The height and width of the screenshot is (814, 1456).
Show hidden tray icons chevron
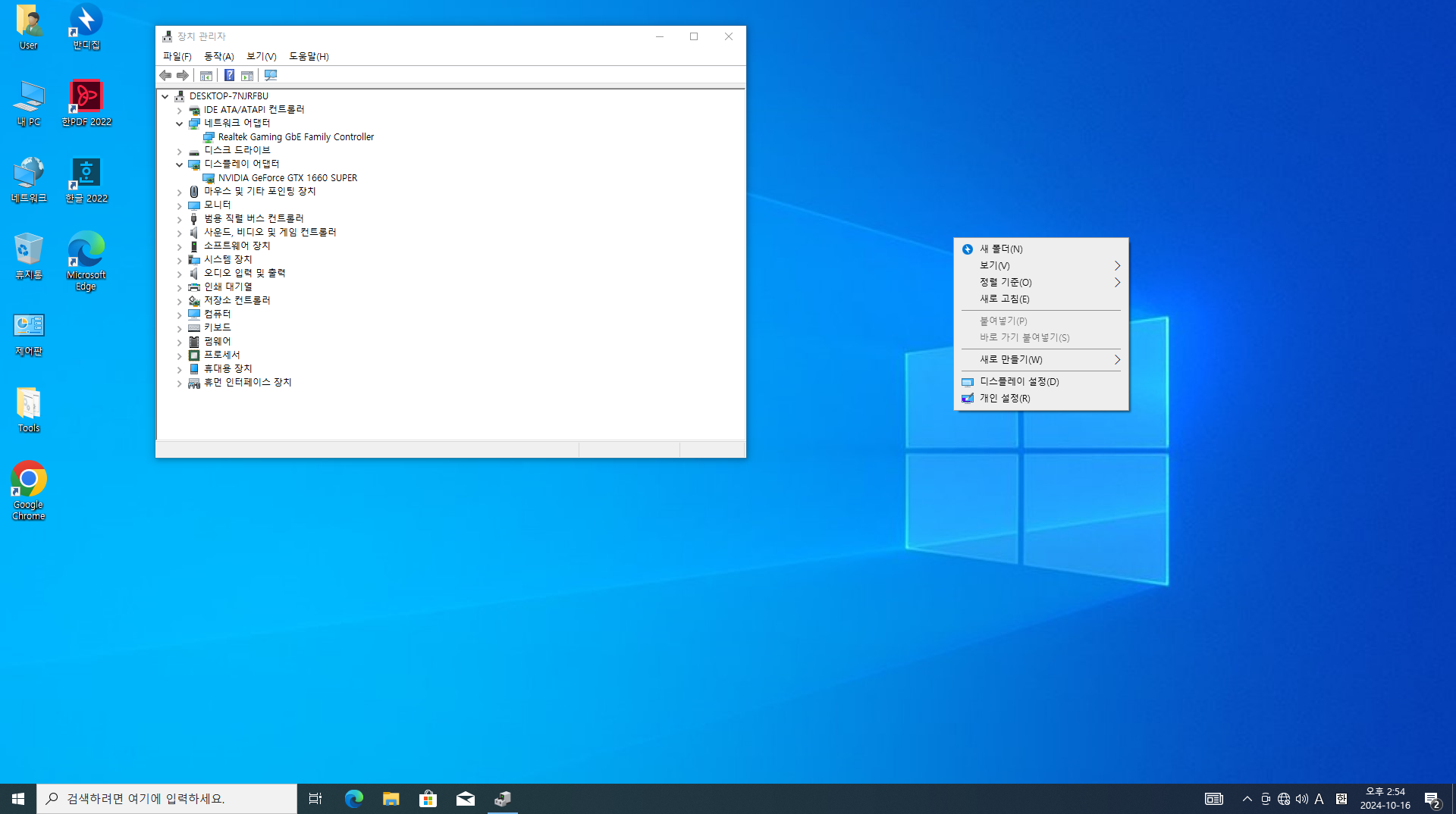(1247, 799)
